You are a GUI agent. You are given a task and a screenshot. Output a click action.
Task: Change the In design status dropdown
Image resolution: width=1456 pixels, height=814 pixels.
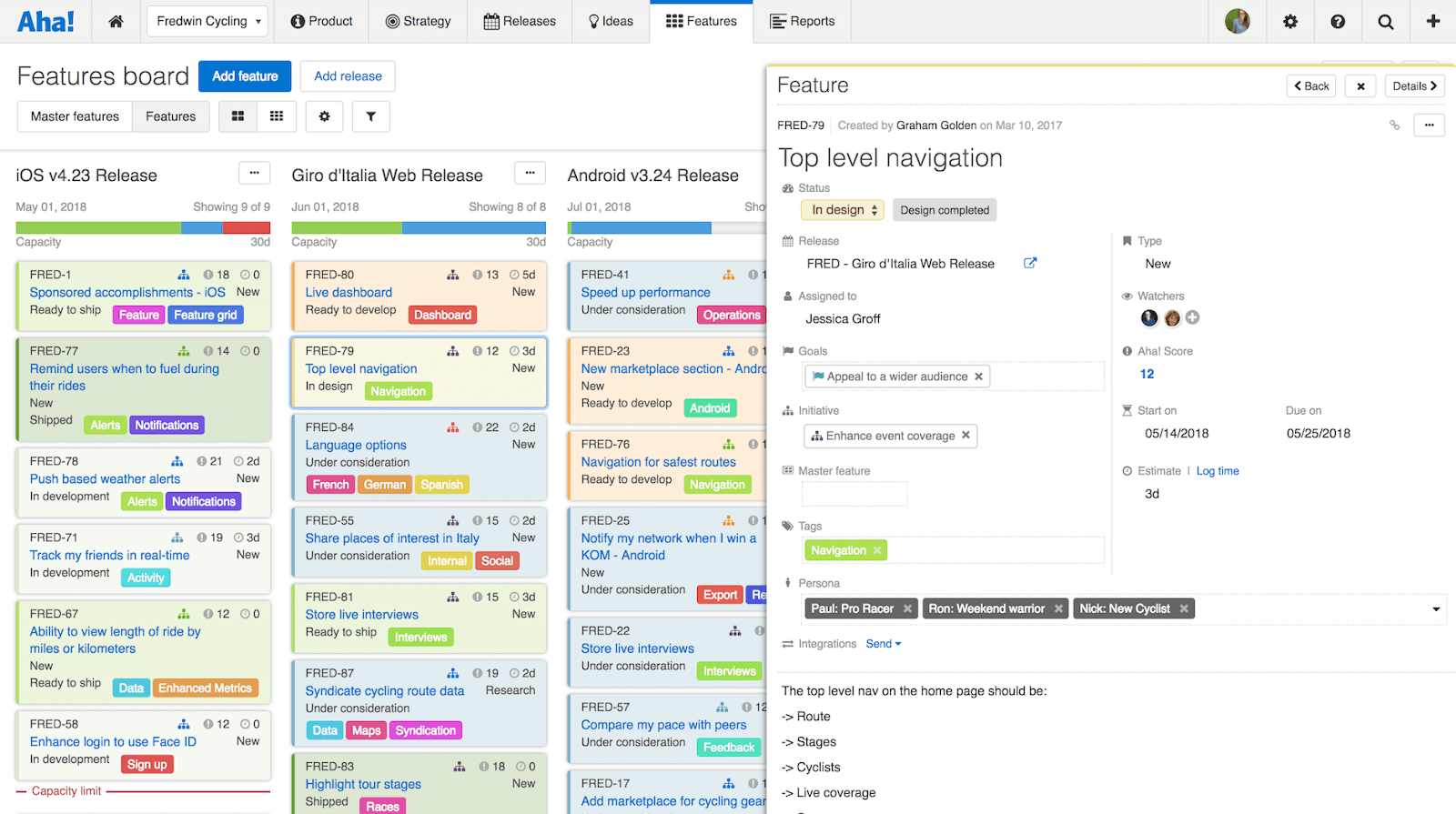tap(843, 210)
